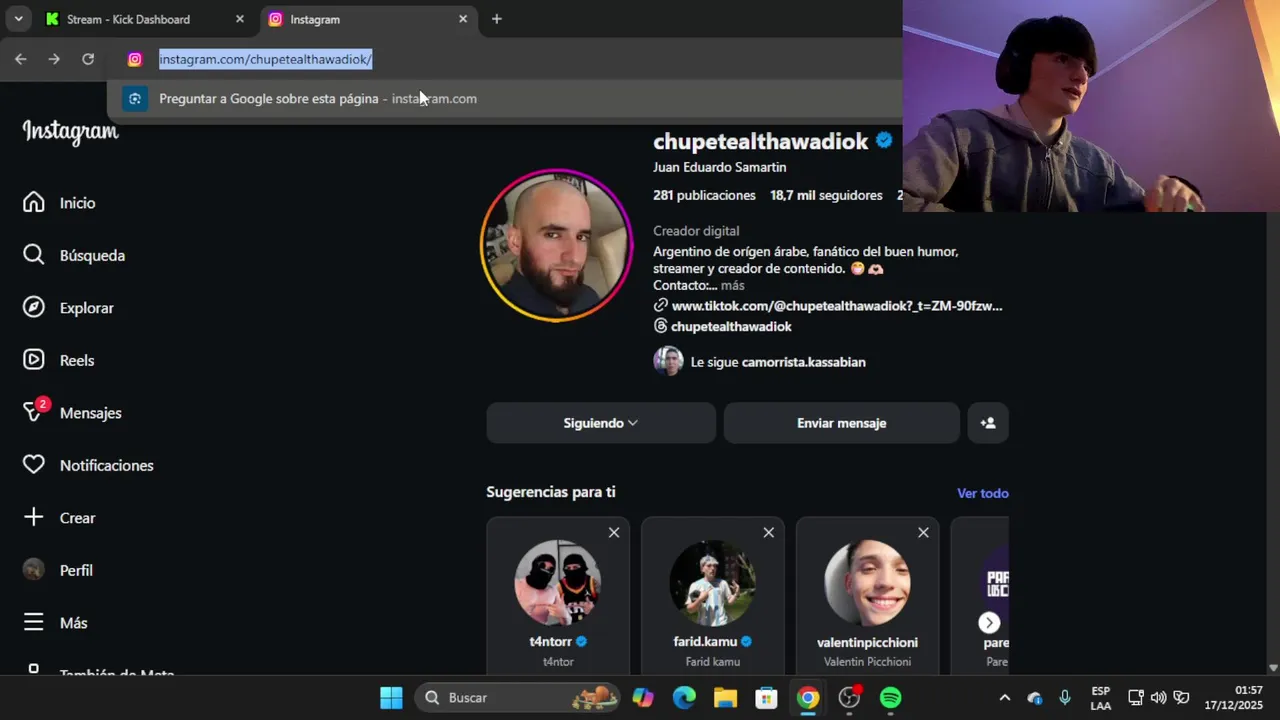Click the Crear plus icon
The height and width of the screenshot is (720, 1280).
tap(34, 517)
